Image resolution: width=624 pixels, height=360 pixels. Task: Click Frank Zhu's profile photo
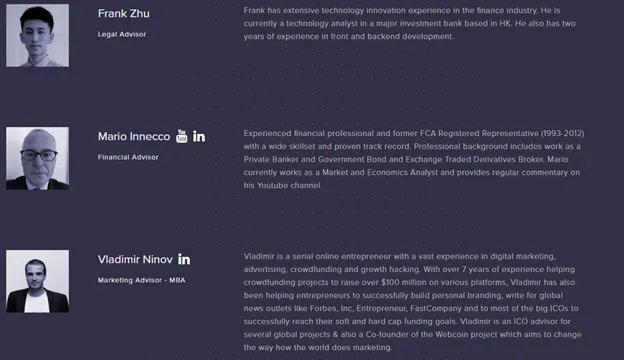pos(37,35)
